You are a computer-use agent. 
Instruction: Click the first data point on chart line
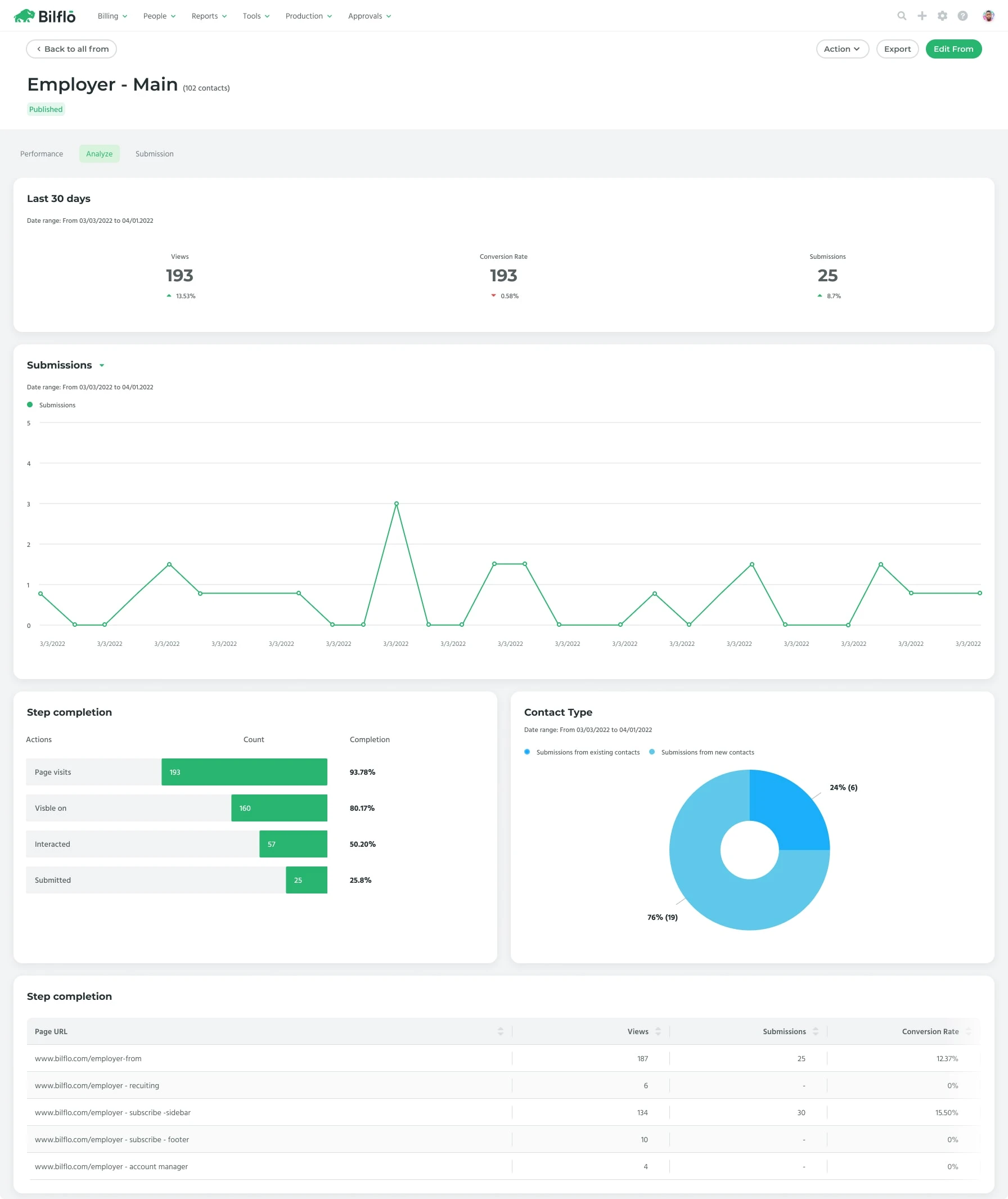click(x=40, y=594)
